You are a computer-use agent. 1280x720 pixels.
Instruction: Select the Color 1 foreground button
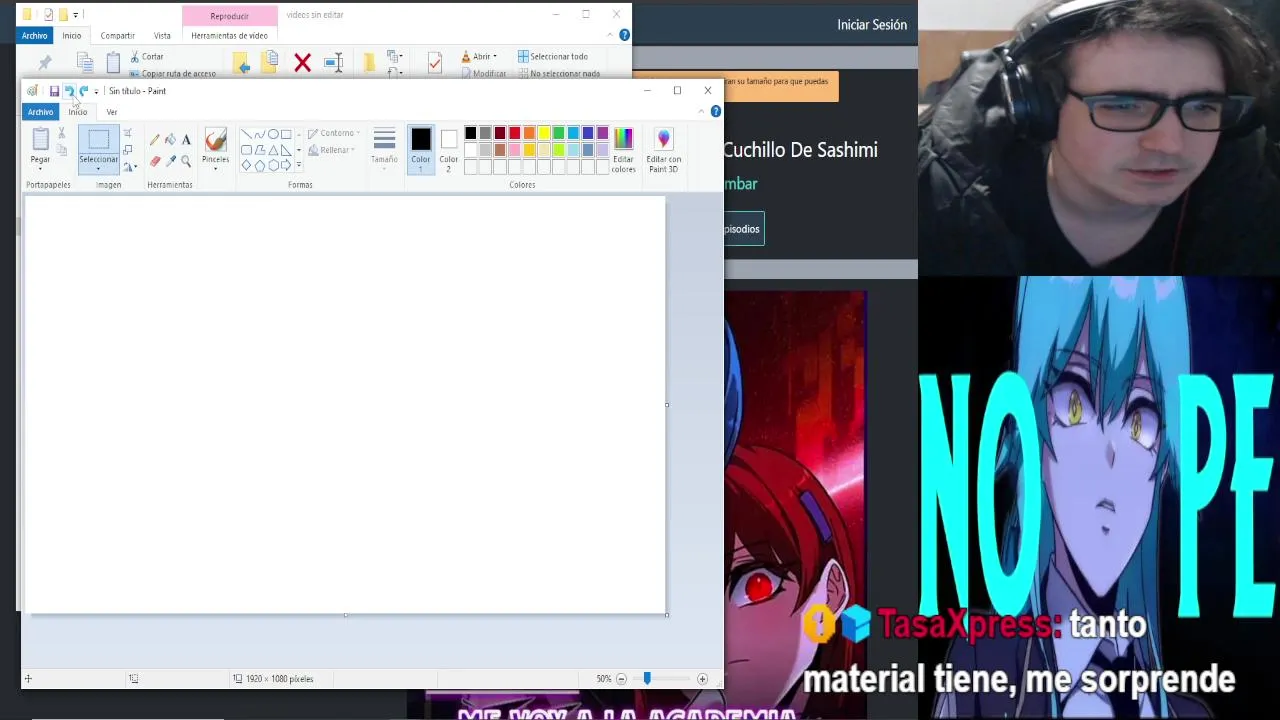420,150
